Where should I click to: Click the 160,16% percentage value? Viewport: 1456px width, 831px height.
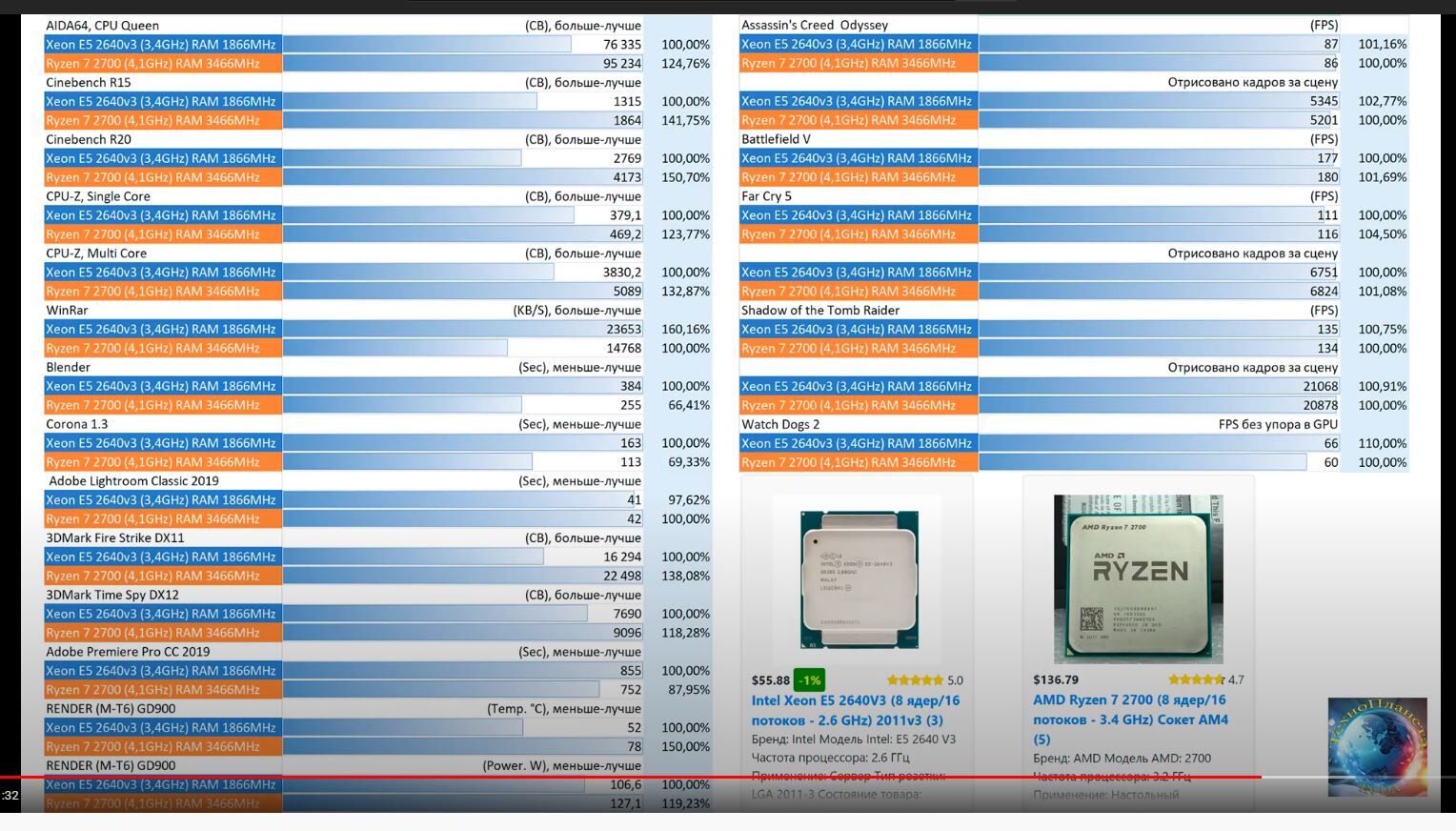pos(686,330)
